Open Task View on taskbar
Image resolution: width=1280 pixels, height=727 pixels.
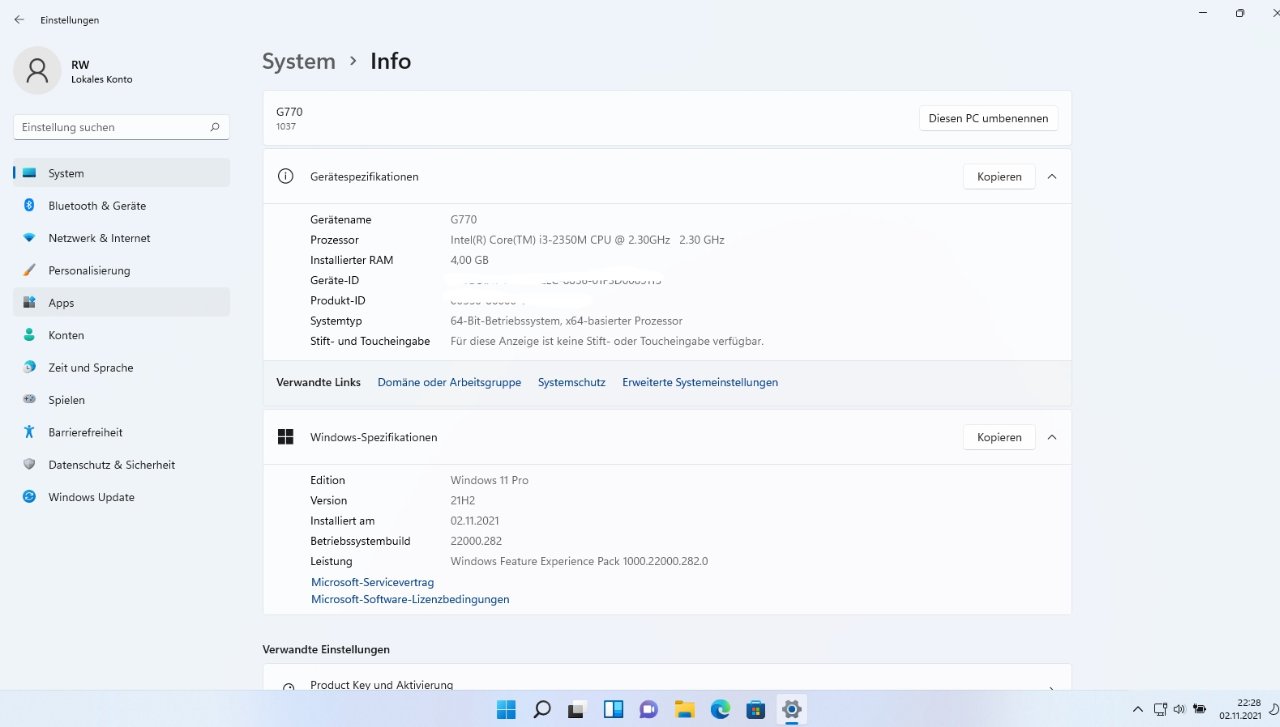click(577, 710)
